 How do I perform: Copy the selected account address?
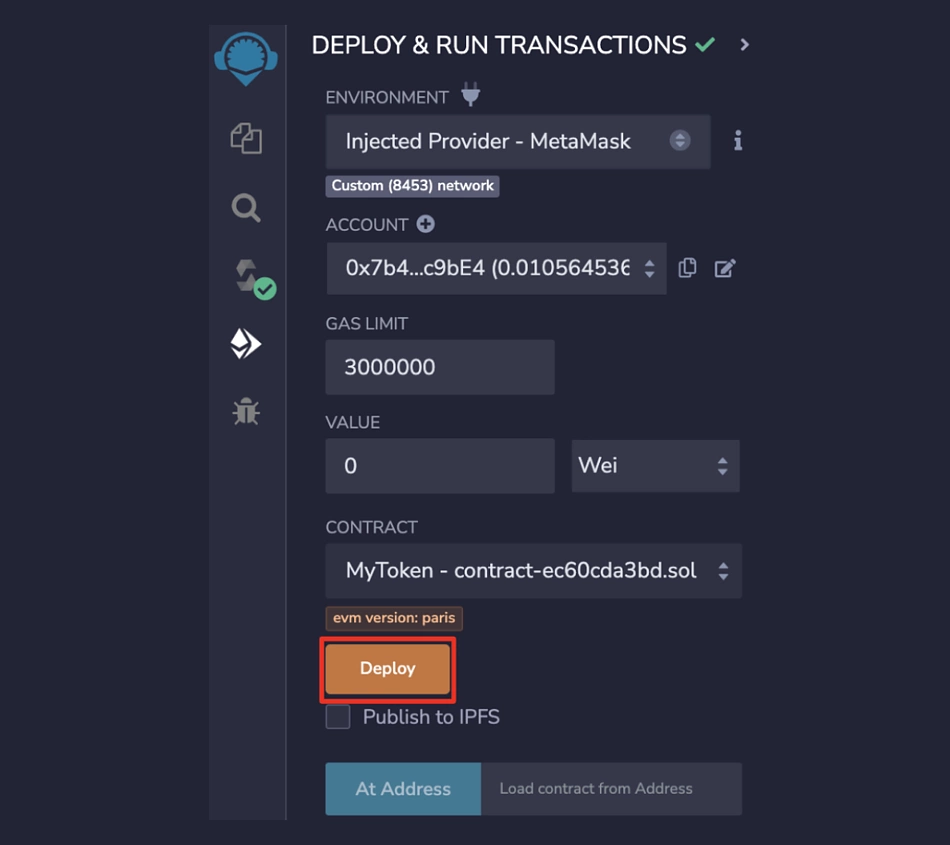pos(687,267)
